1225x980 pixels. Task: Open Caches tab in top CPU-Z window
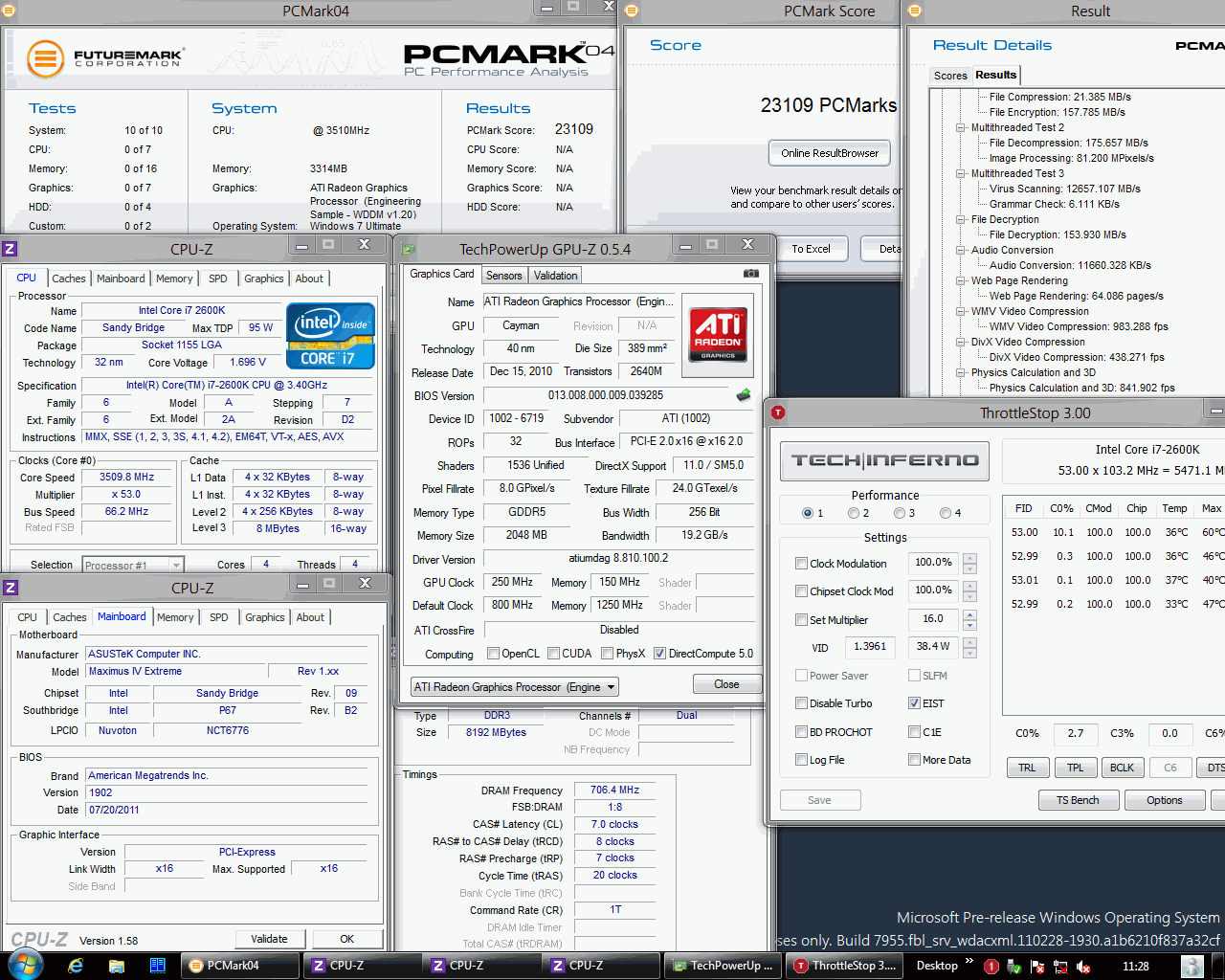click(x=69, y=278)
